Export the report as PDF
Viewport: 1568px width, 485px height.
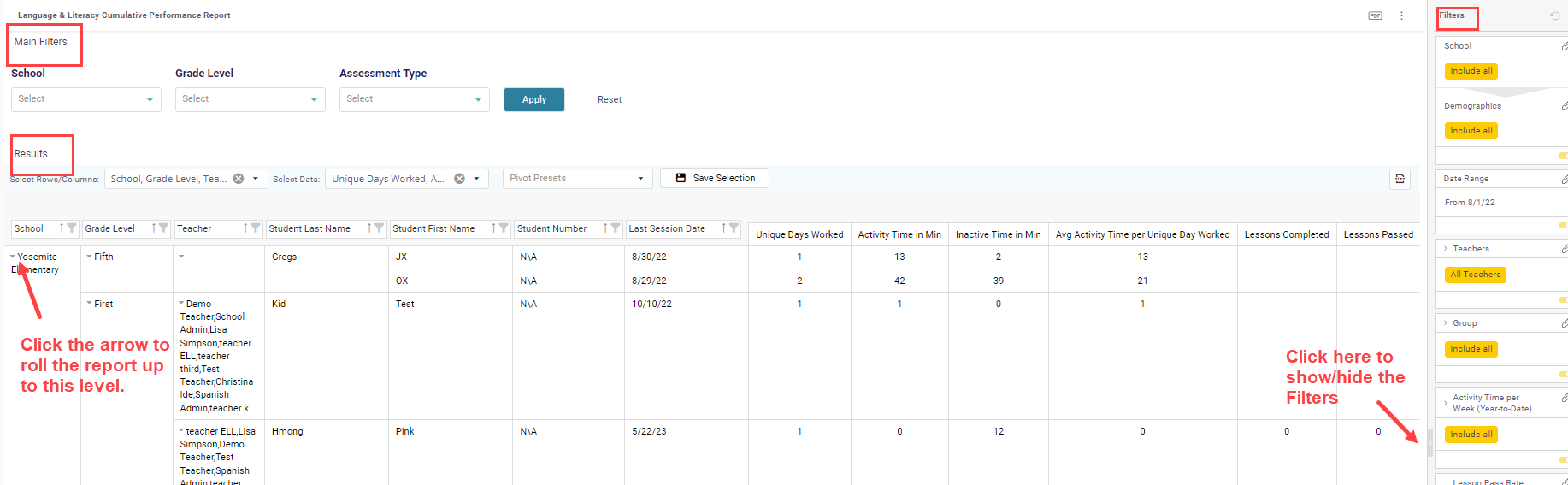pos(1375,15)
